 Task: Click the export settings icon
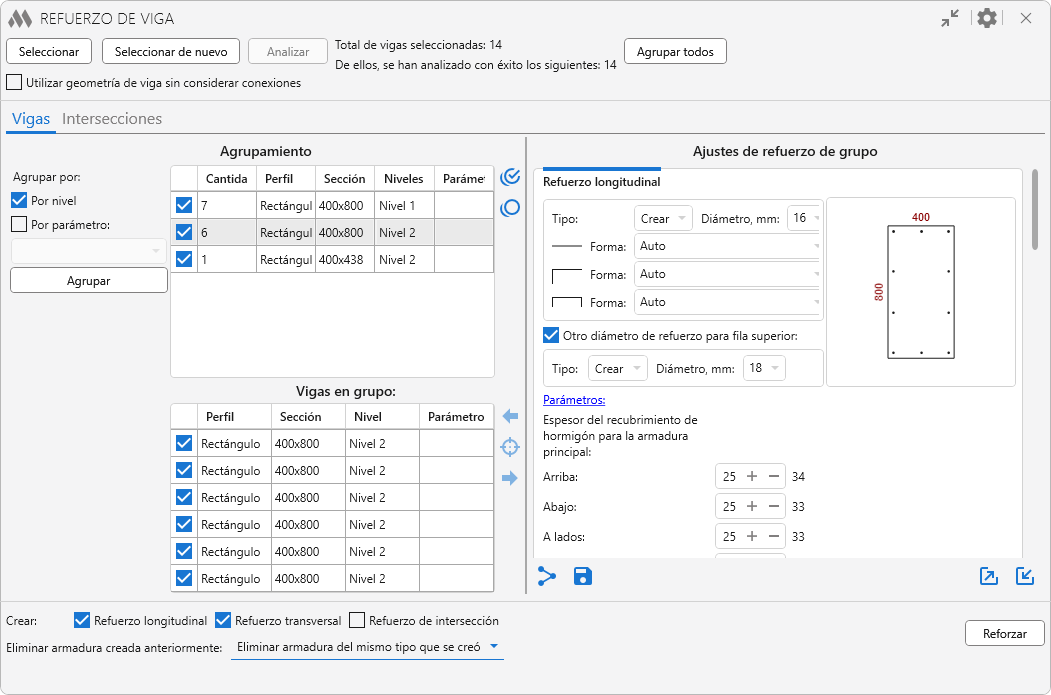click(988, 576)
